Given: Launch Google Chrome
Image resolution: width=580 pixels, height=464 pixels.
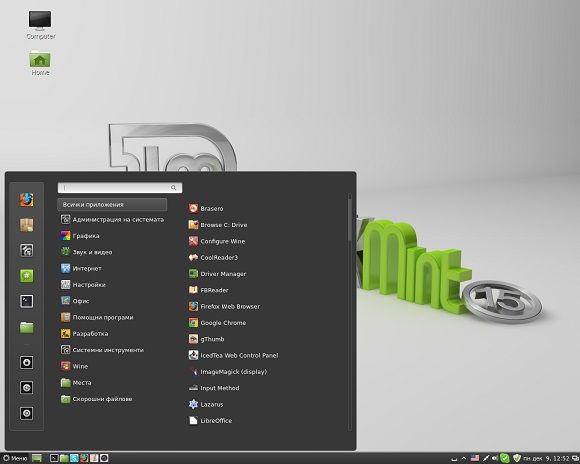Looking at the screenshot, I should tap(218, 323).
